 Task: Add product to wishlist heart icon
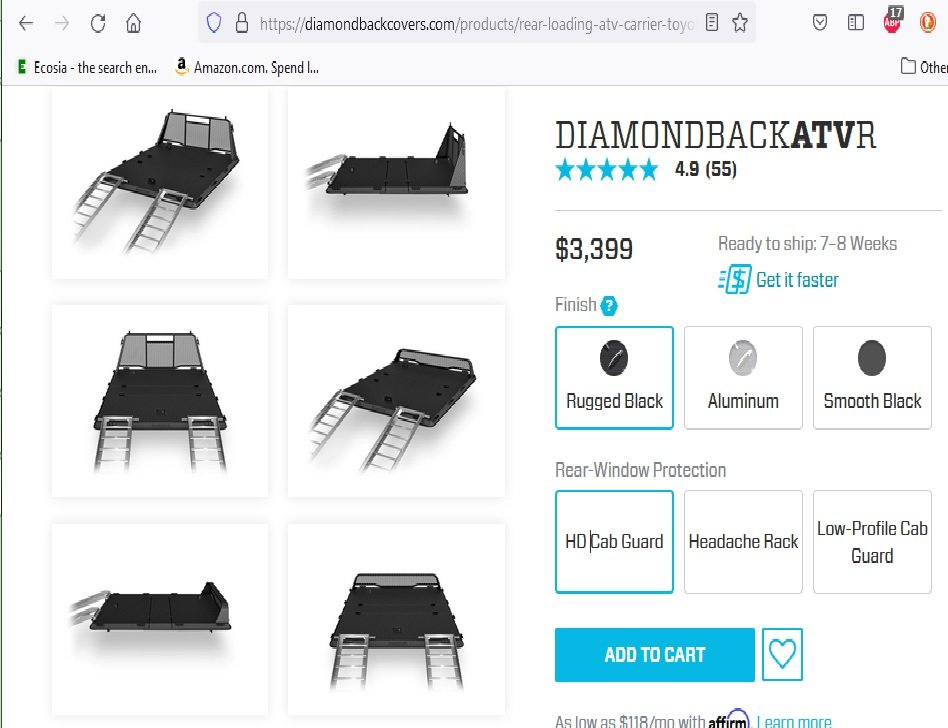coord(782,654)
